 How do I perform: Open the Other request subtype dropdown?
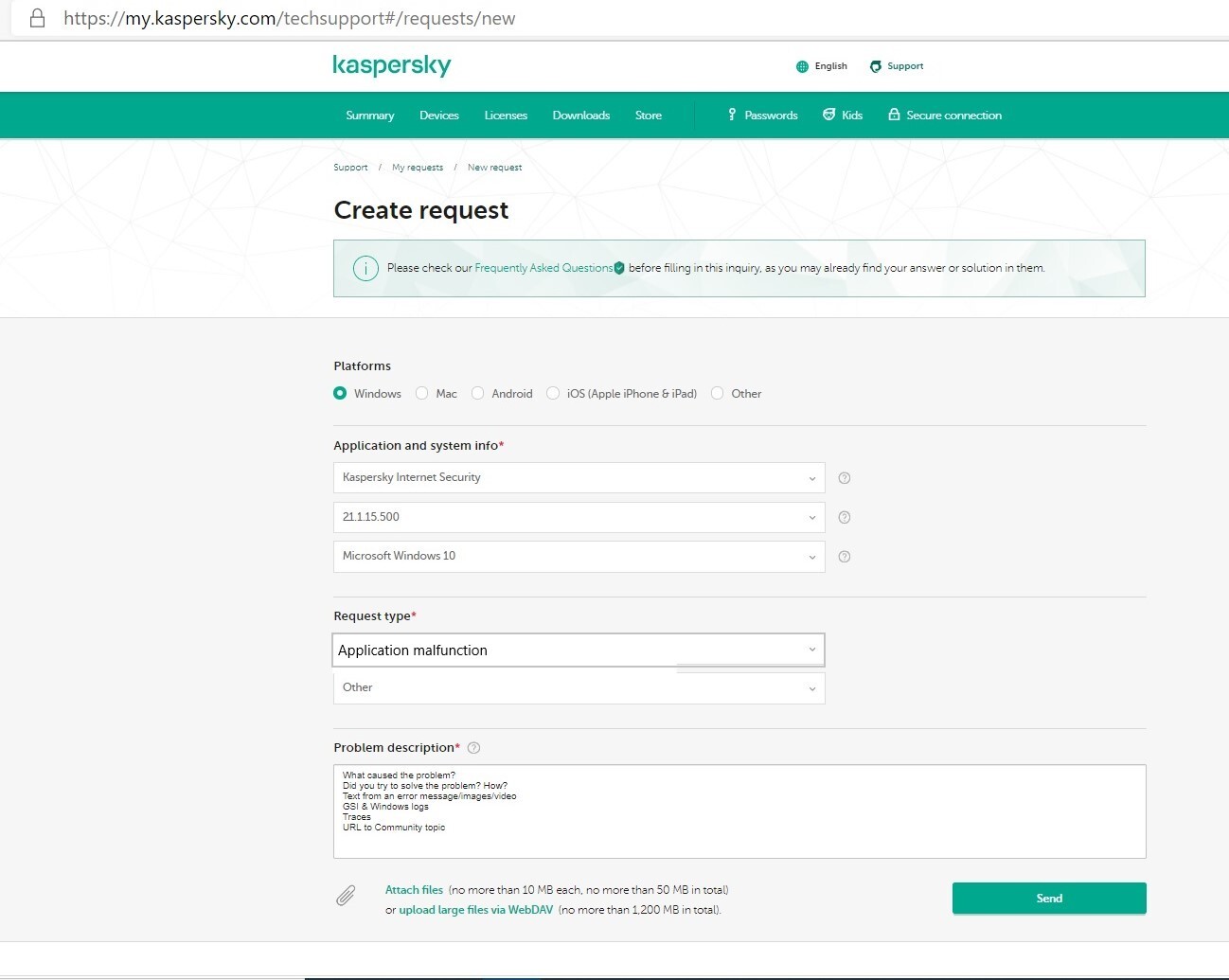pyautogui.click(x=579, y=688)
